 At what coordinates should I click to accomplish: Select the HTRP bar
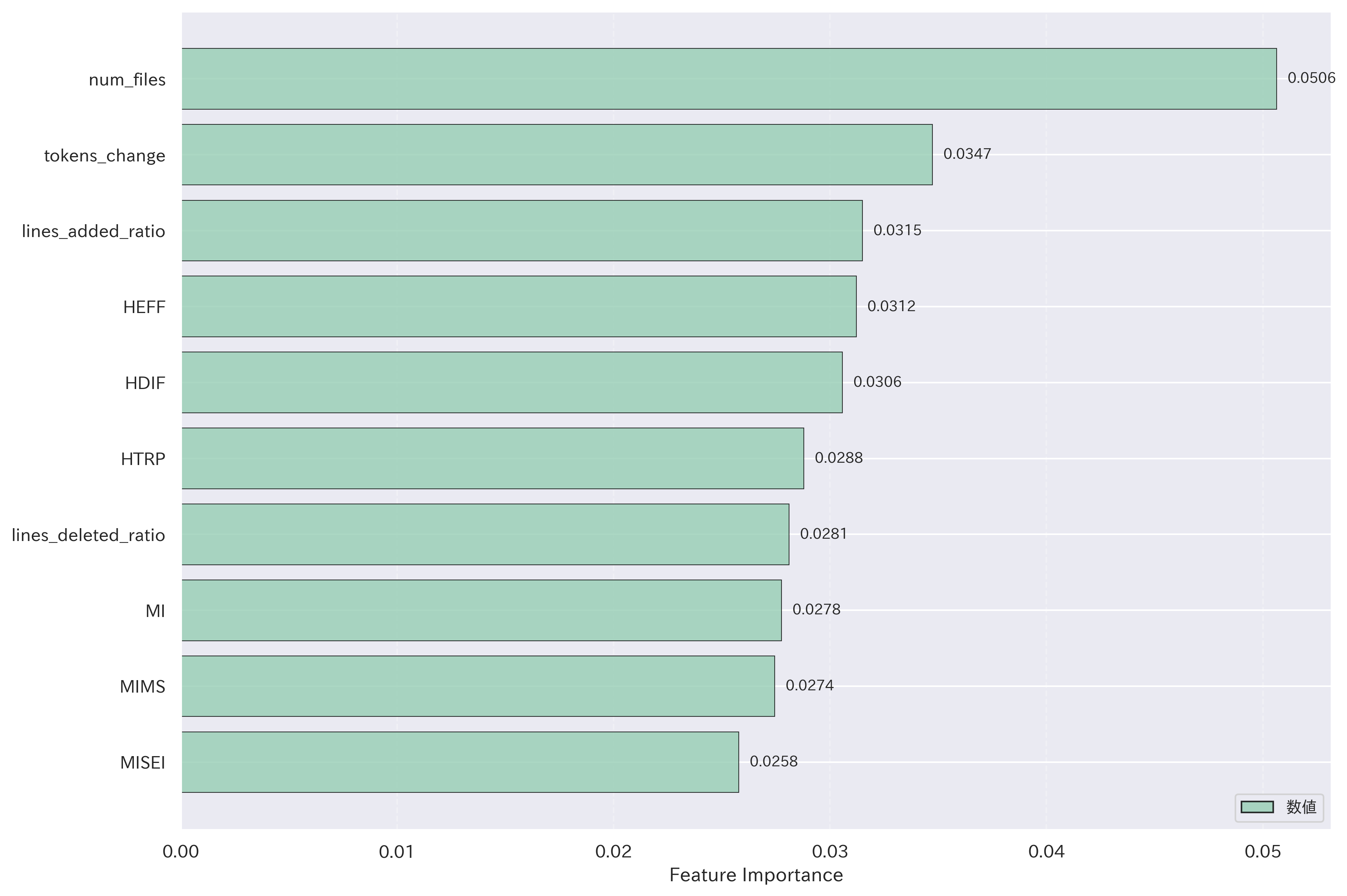pos(493,458)
